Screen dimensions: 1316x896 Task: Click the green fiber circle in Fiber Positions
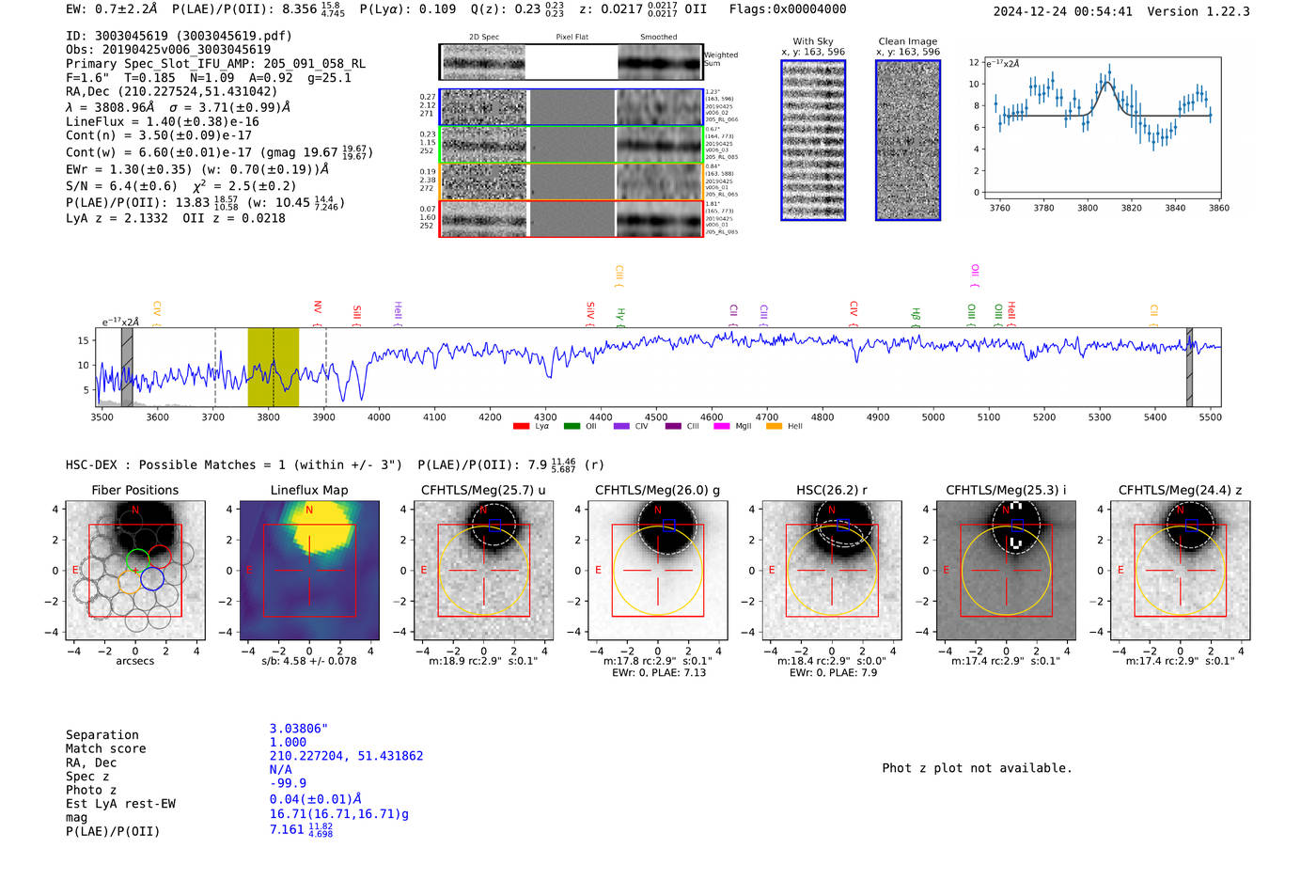tap(137, 561)
